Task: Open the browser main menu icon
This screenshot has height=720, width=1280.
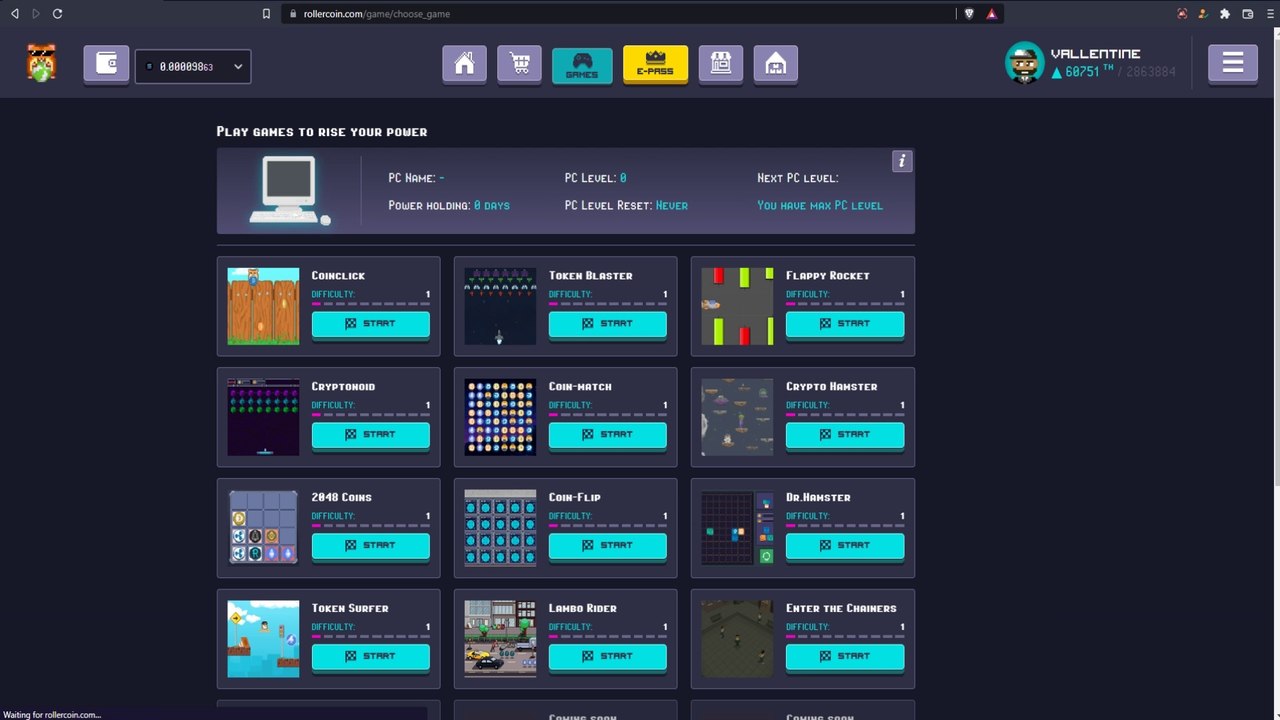Action: click(x=1268, y=14)
